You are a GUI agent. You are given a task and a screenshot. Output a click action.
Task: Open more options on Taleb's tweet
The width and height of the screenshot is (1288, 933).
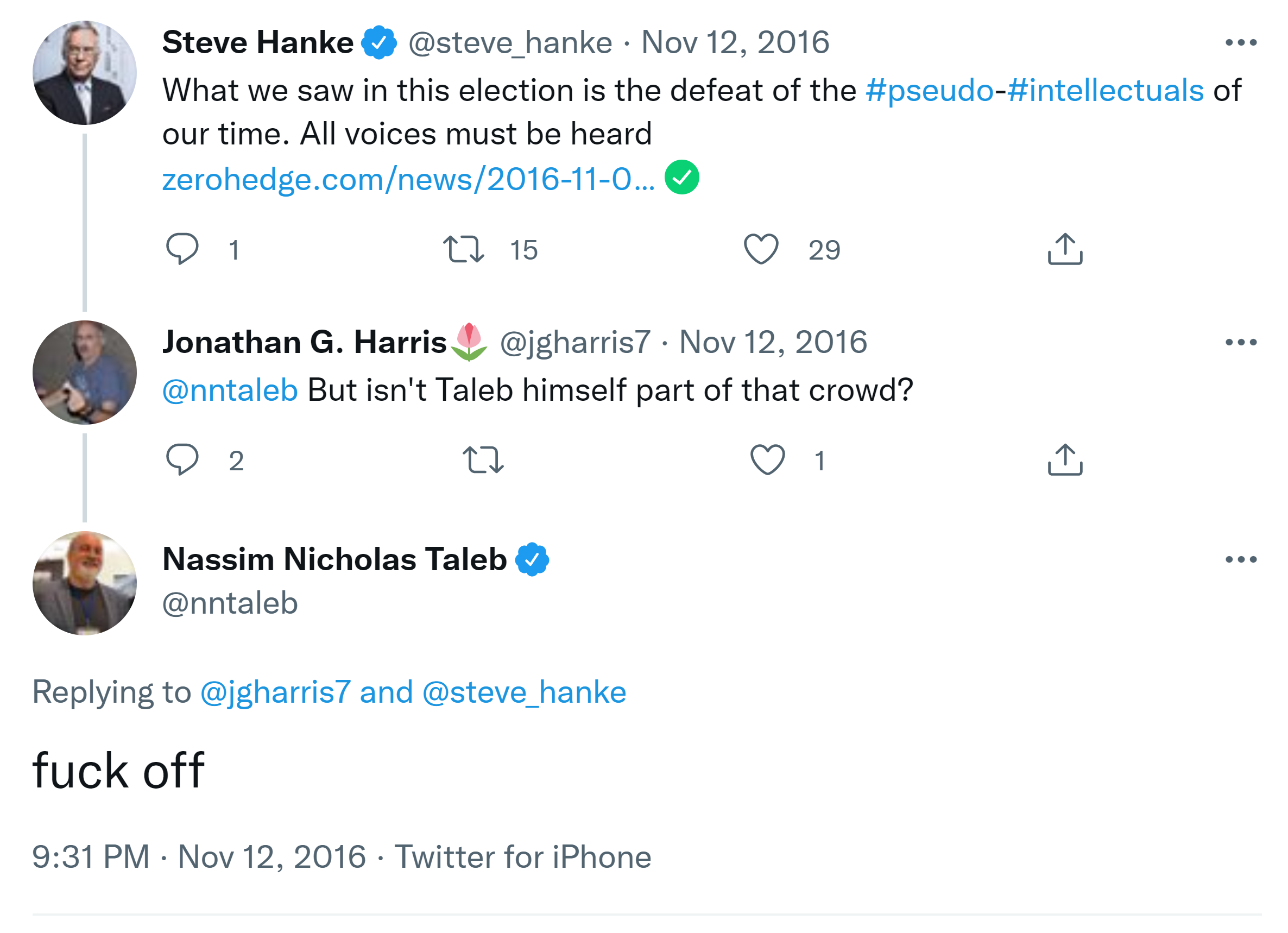pyautogui.click(x=1240, y=560)
